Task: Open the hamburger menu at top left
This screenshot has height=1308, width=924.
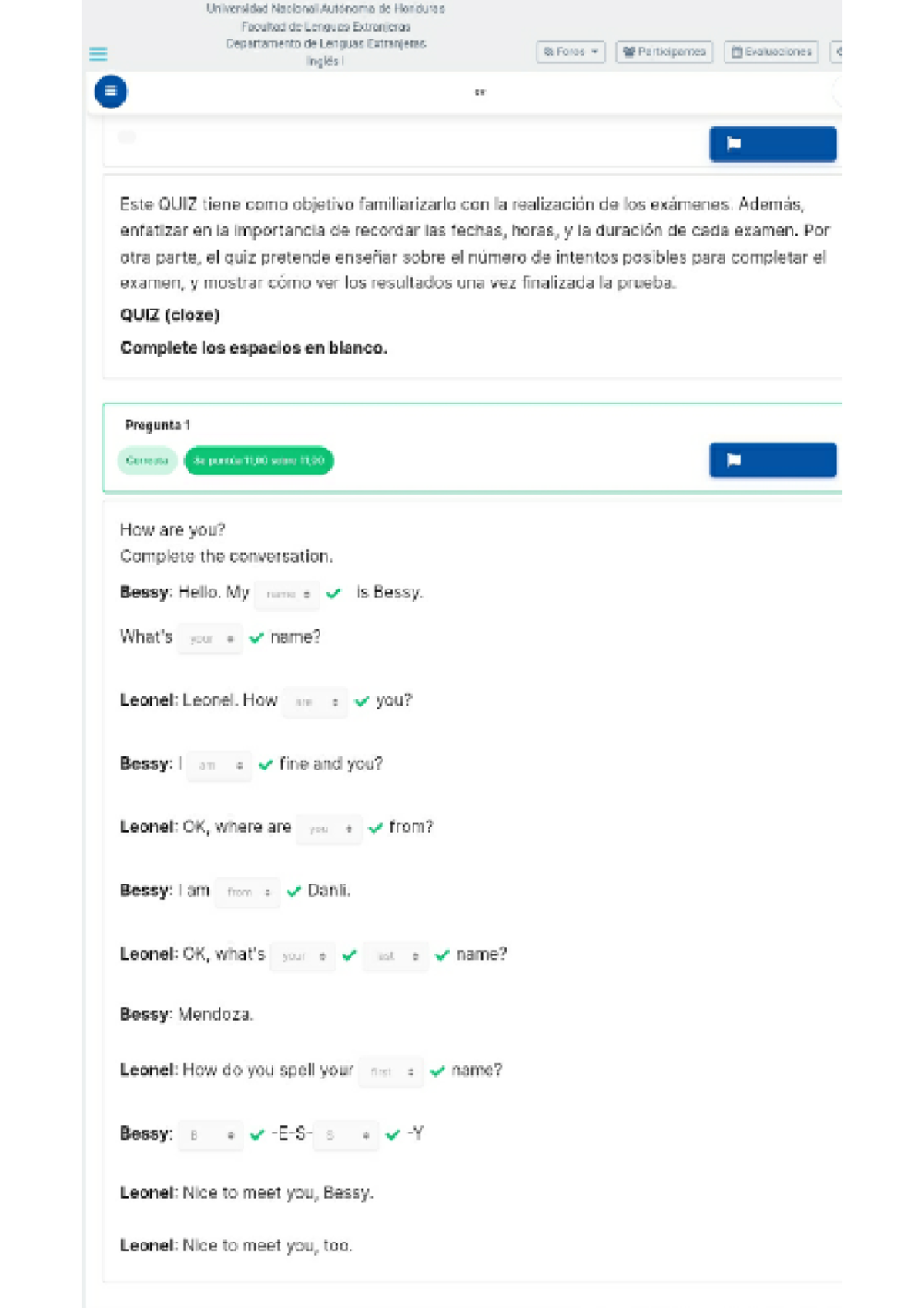Action: click(99, 55)
